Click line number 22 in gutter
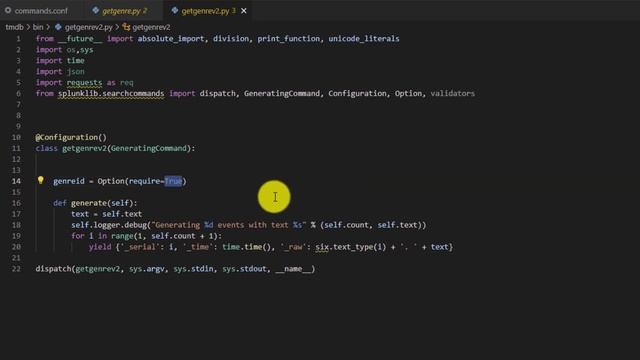 (16, 269)
